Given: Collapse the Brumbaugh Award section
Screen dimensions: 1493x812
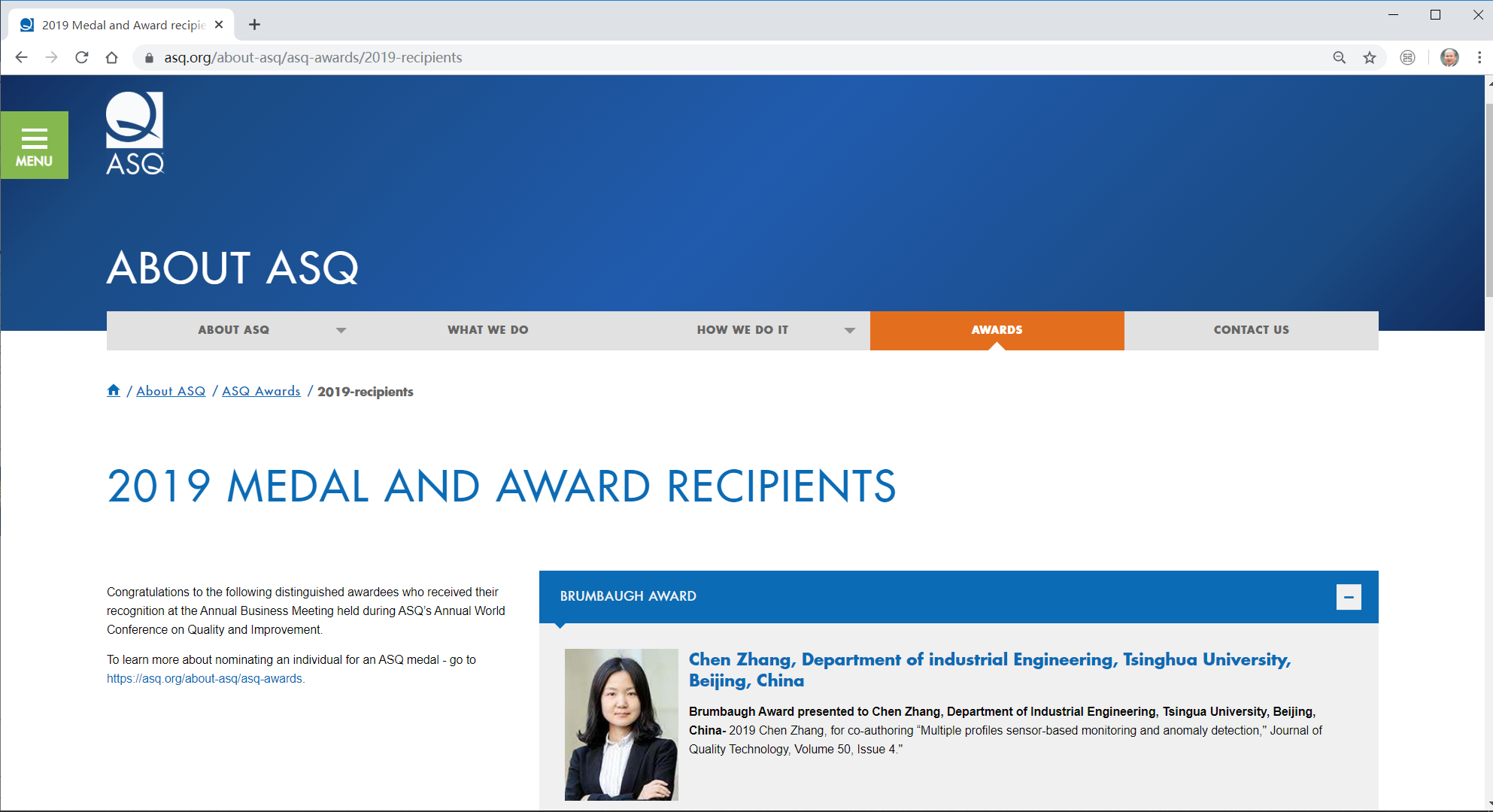Looking at the screenshot, I should 1349,597.
